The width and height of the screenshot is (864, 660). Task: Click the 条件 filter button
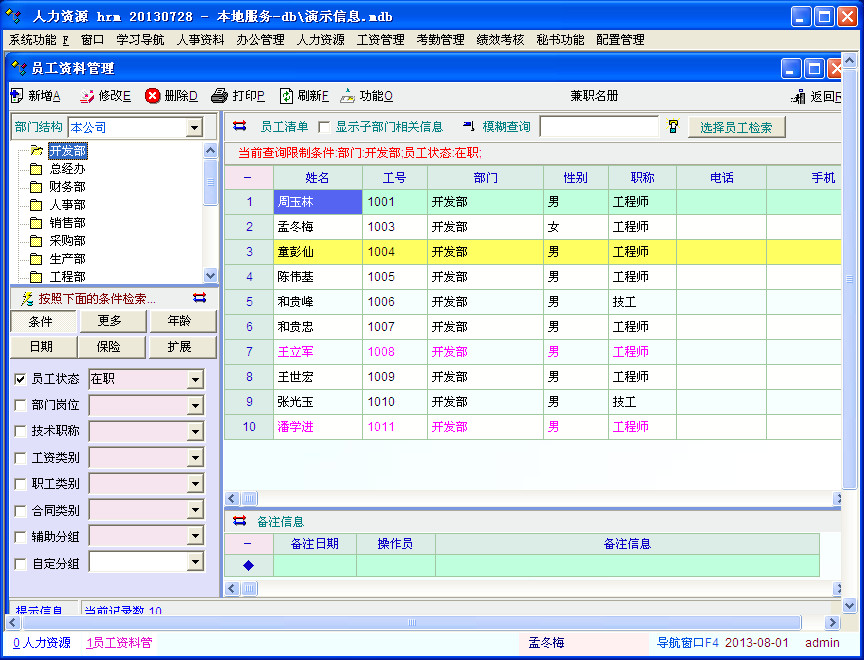(43, 322)
